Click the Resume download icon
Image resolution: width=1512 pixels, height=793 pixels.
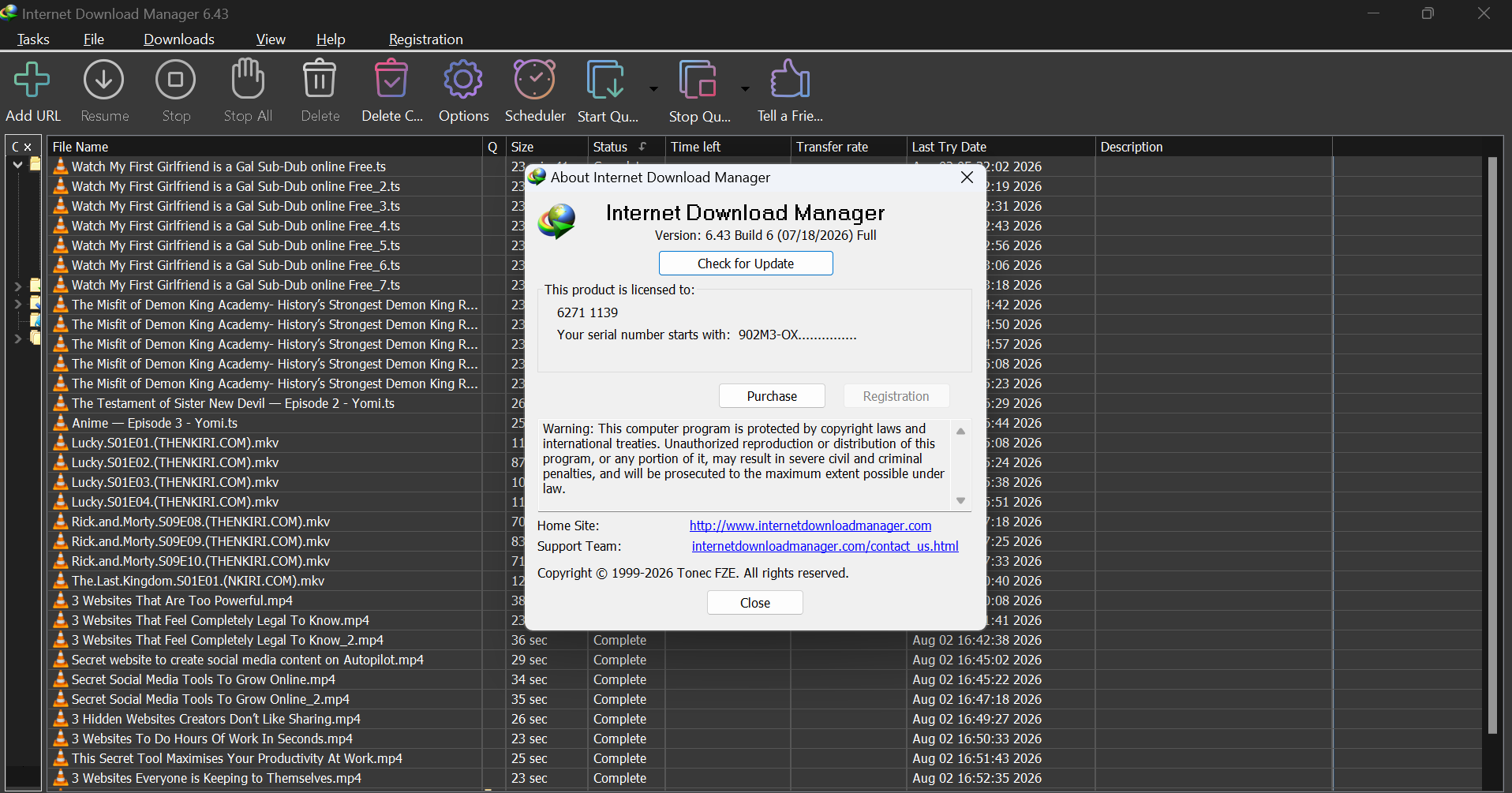(x=104, y=80)
